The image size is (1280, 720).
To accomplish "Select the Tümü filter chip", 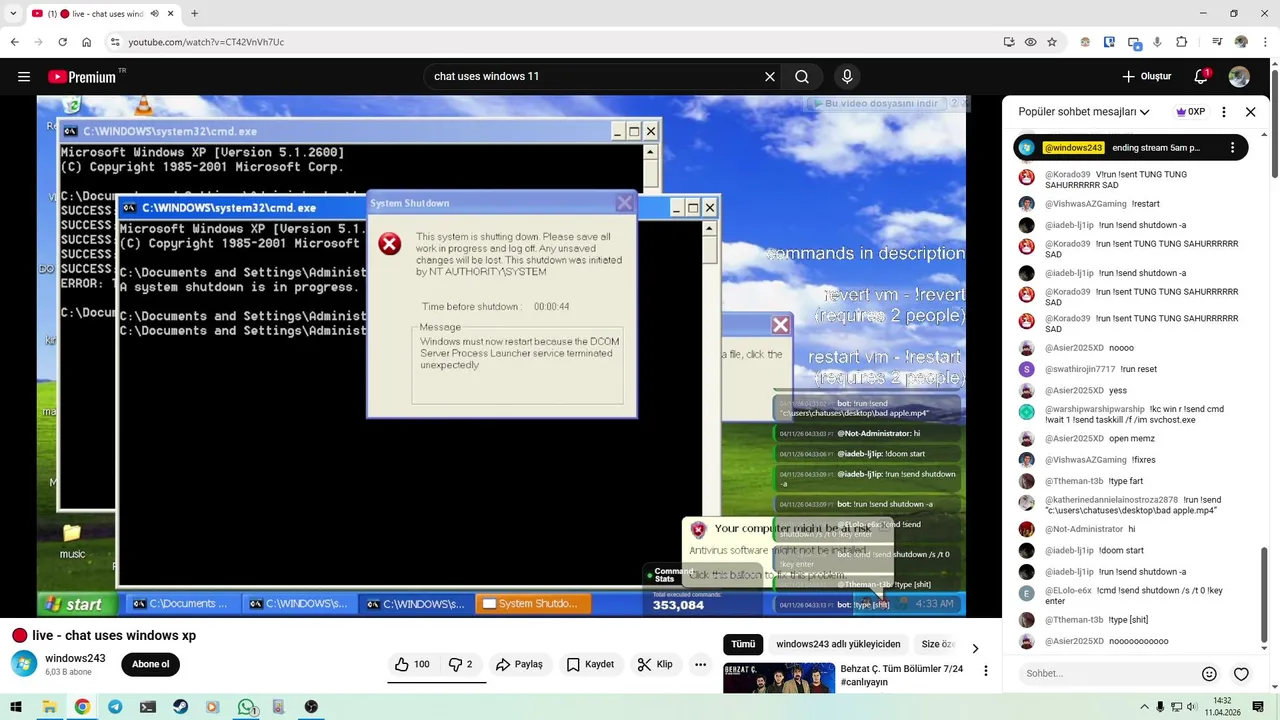I will pyautogui.click(x=743, y=644).
